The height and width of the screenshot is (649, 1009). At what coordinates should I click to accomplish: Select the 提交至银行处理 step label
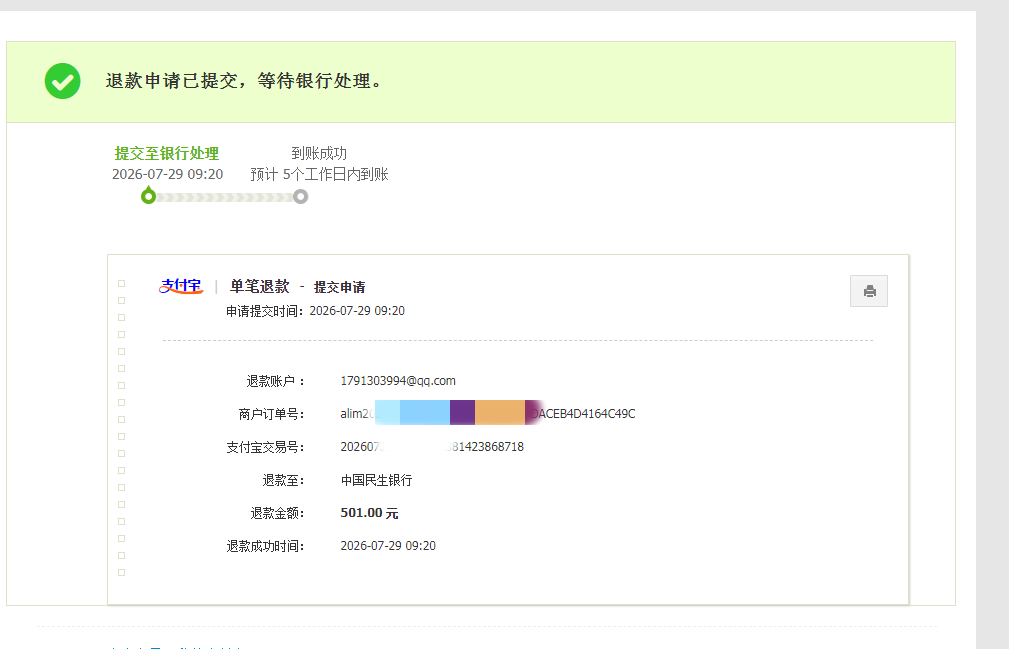[x=167, y=154]
